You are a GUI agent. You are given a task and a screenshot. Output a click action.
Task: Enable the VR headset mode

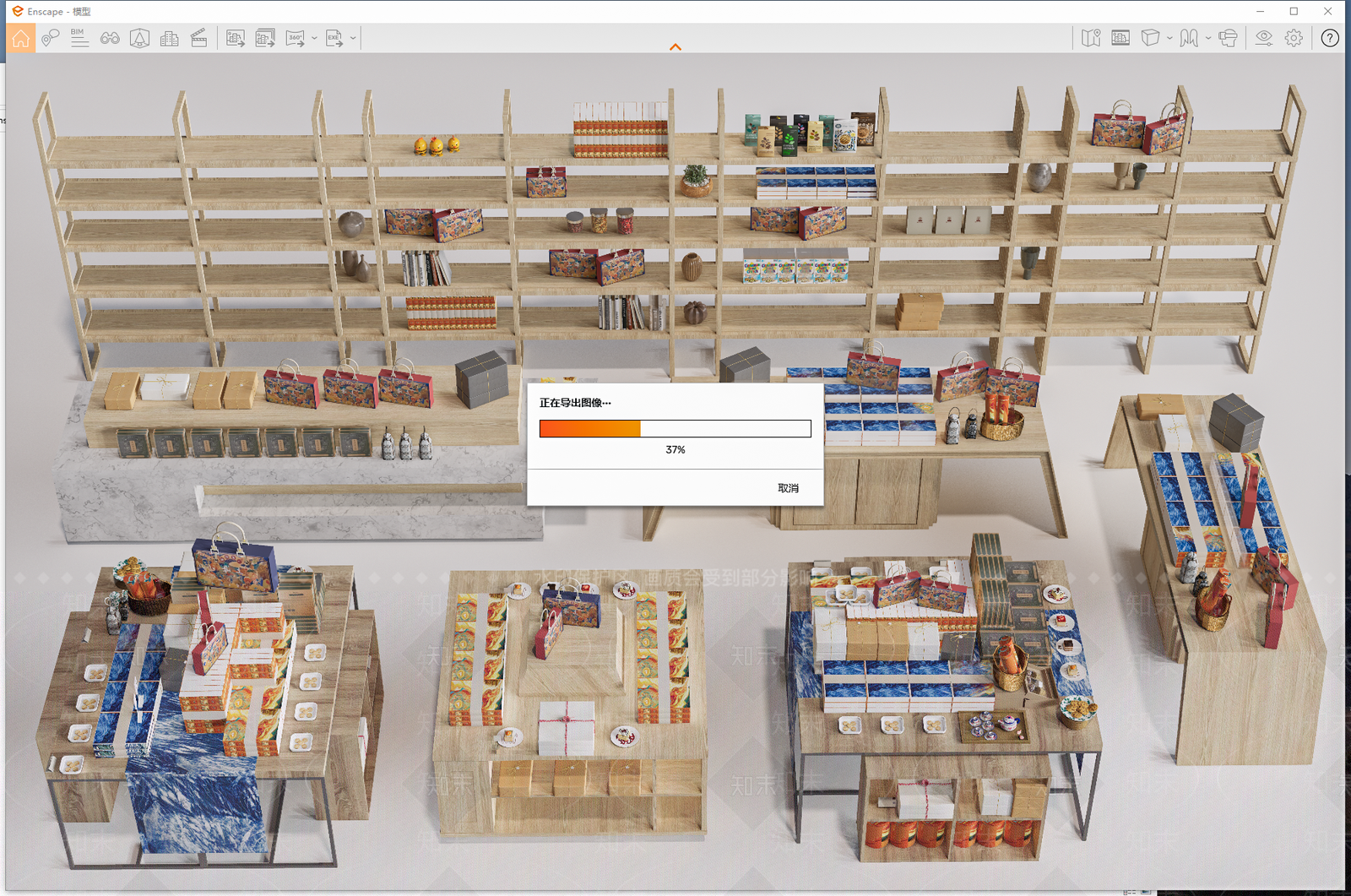click(1228, 38)
